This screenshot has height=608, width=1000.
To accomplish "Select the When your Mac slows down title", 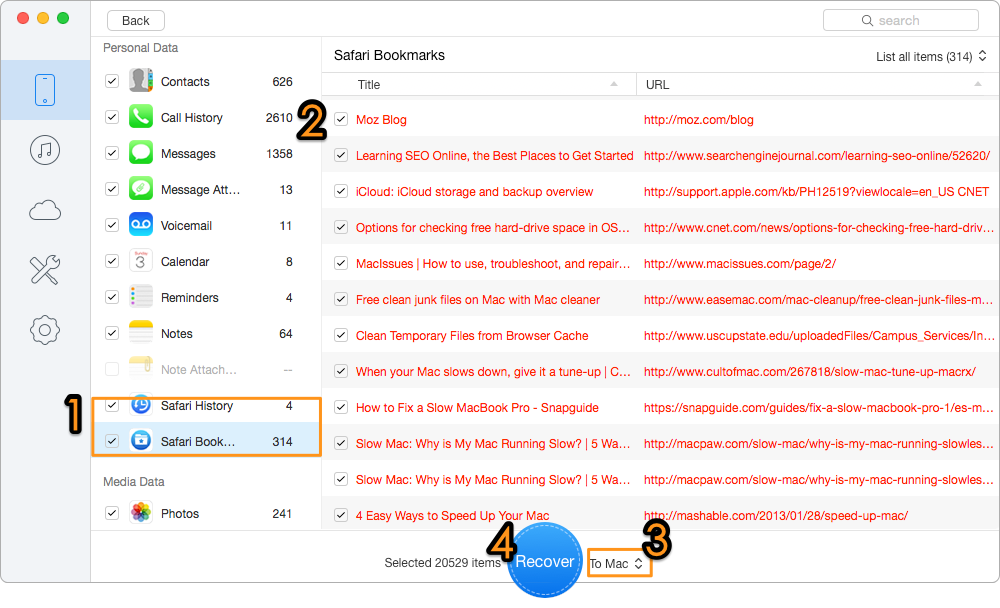I will click(x=493, y=372).
